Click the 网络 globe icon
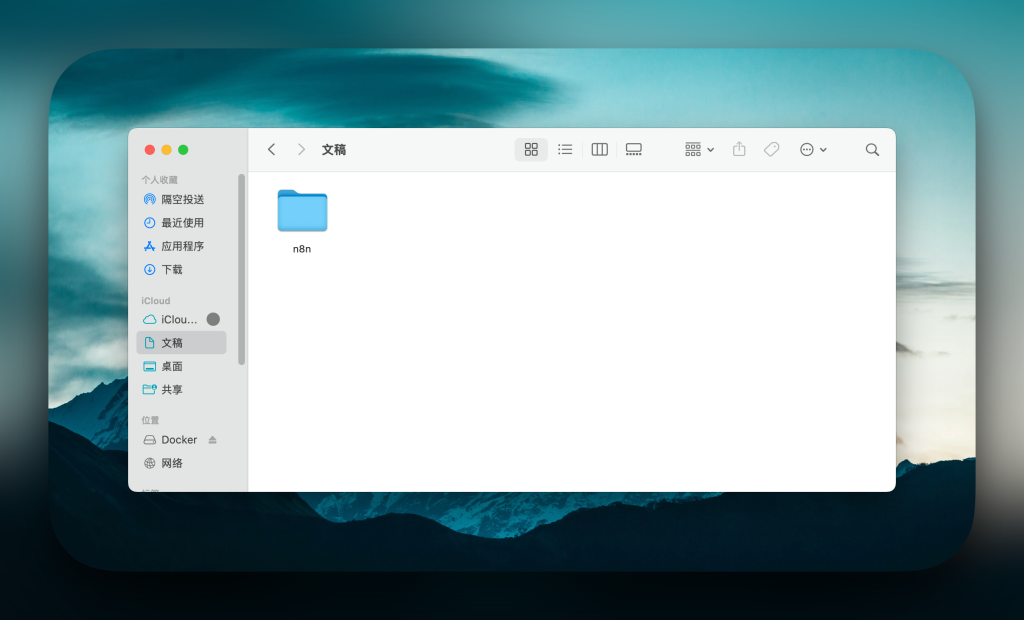Viewport: 1024px width, 620px height. click(x=150, y=463)
